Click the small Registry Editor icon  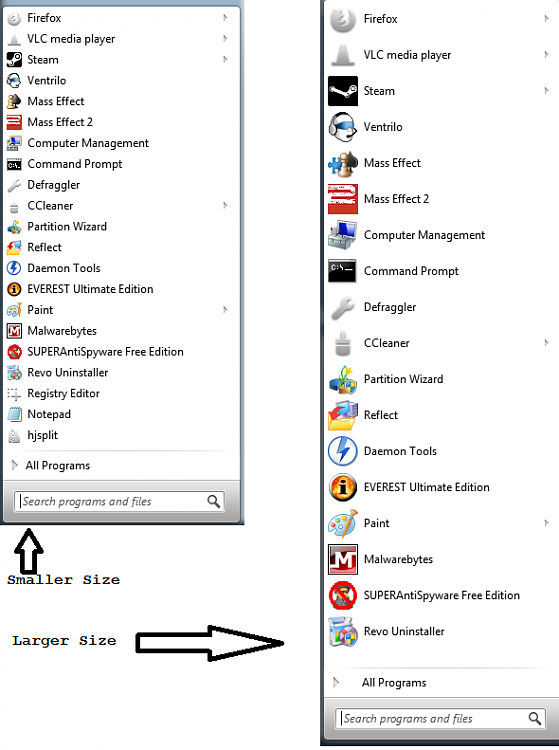tap(14, 394)
